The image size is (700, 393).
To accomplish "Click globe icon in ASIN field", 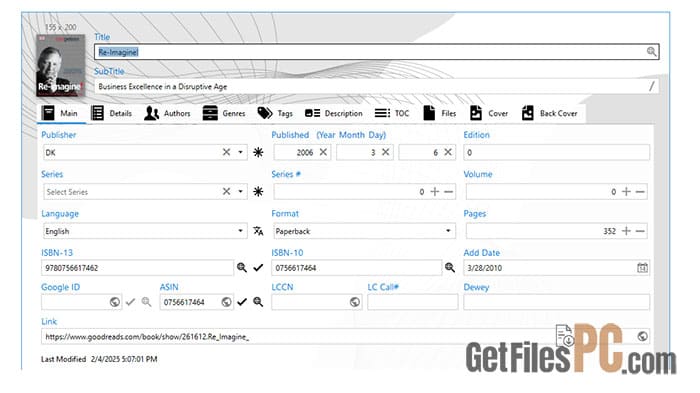I will (x=226, y=302).
